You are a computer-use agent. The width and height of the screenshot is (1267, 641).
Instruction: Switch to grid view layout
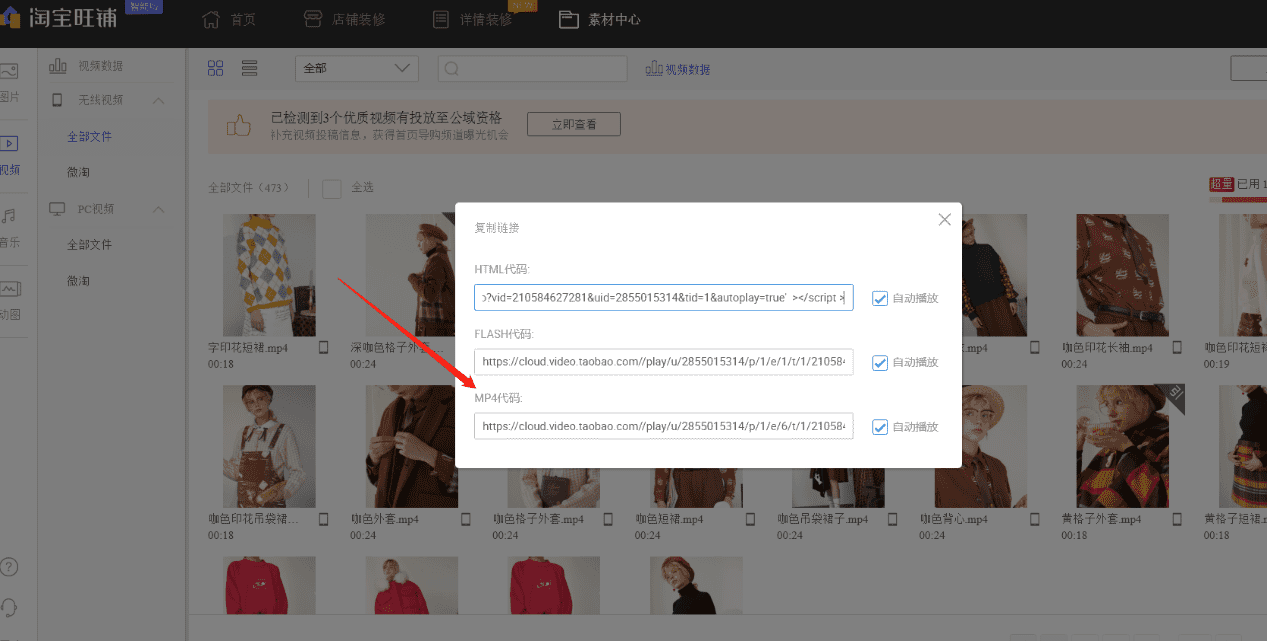pos(215,68)
